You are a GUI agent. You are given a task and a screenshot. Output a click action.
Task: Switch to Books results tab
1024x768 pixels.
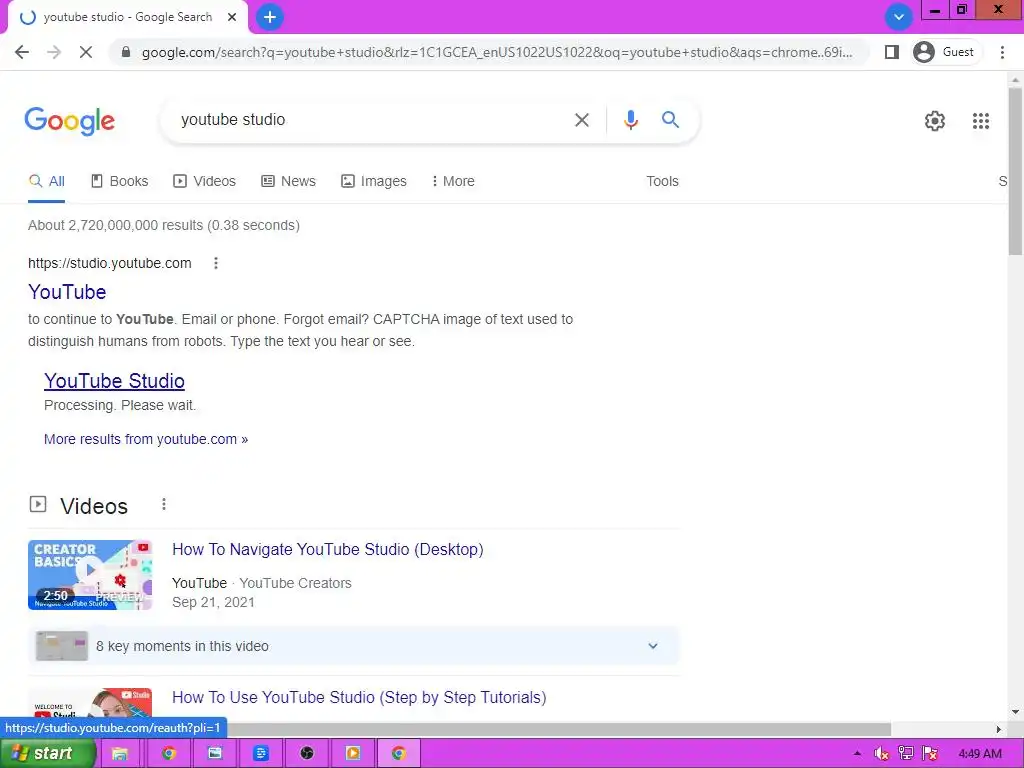pos(120,182)
